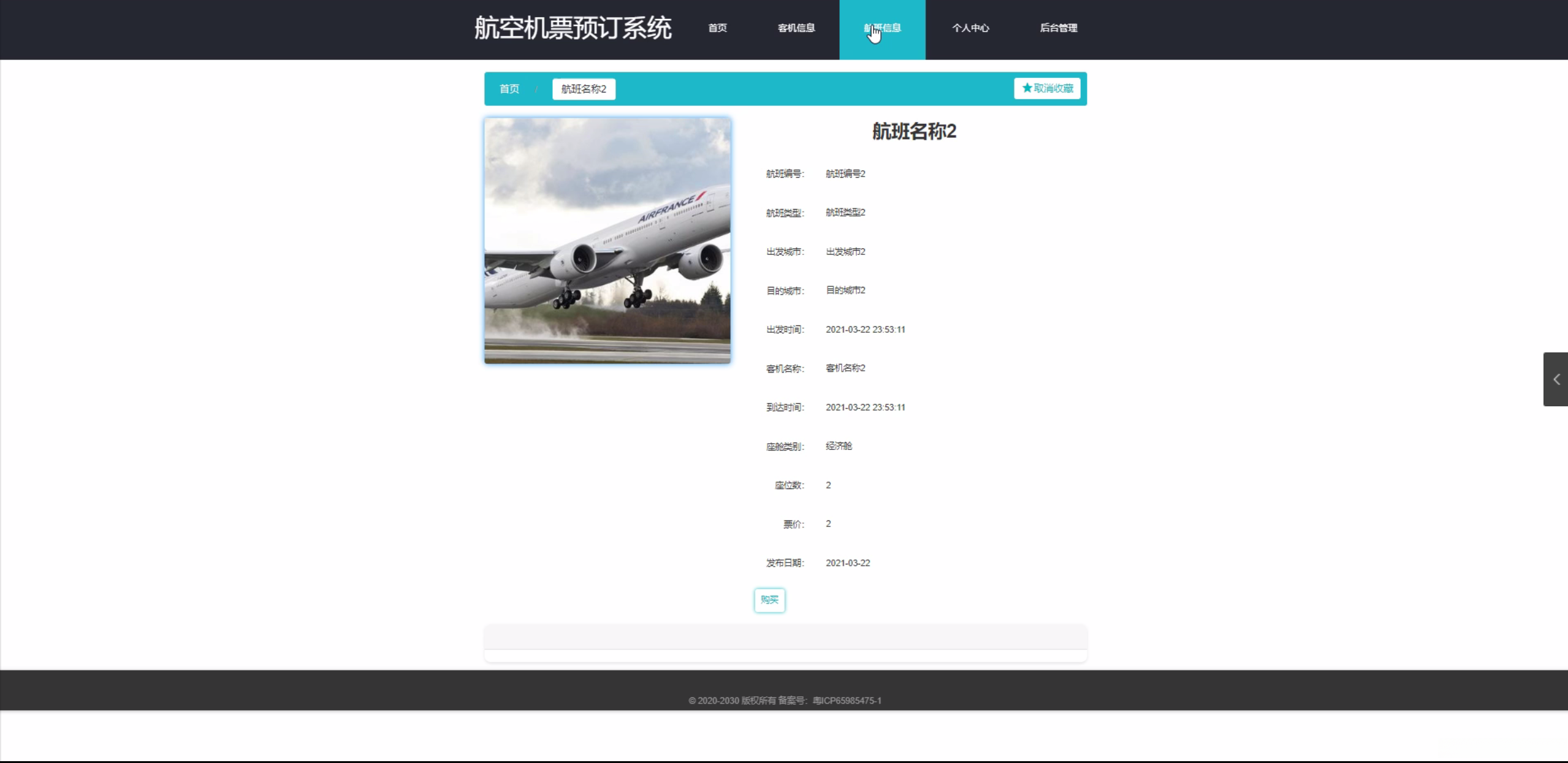Open the Air France airplane photo
The width and height of the screenshot is (1568, 763).
point(607,240)
